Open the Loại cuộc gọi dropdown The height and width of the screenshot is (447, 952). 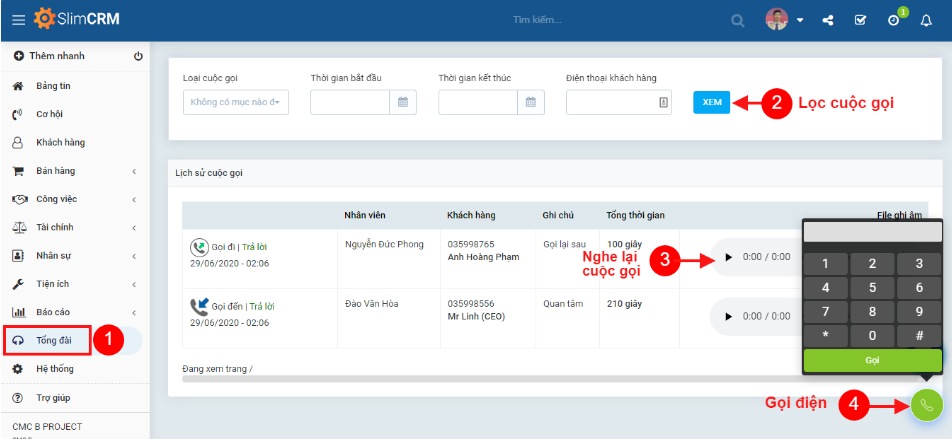click(x=236, y=103)
